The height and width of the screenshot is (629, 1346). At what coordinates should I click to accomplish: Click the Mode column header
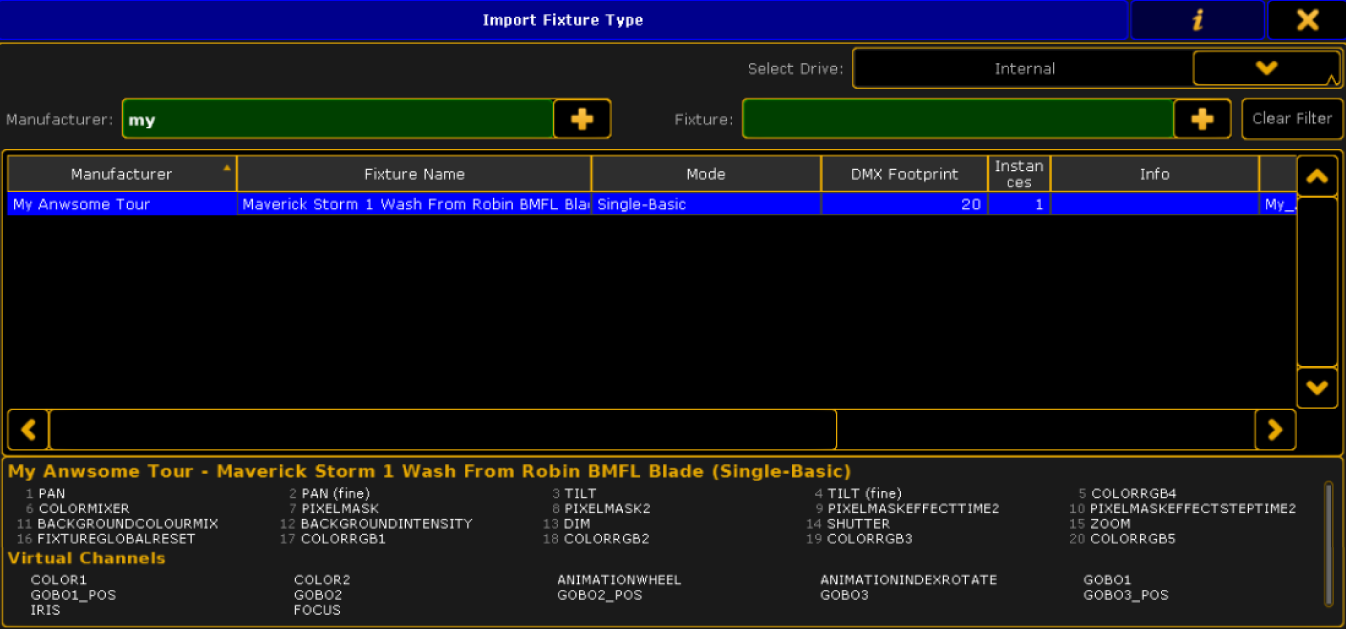coord(705,174)
